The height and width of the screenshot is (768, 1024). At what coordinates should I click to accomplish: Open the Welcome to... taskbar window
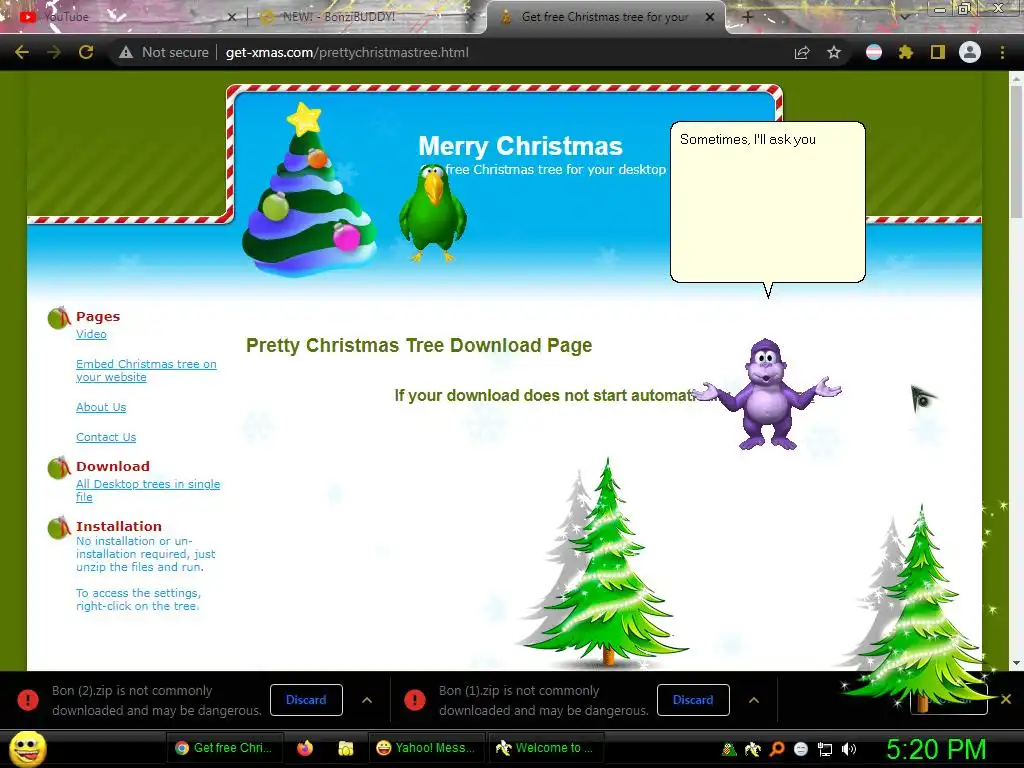click(546, 748)
